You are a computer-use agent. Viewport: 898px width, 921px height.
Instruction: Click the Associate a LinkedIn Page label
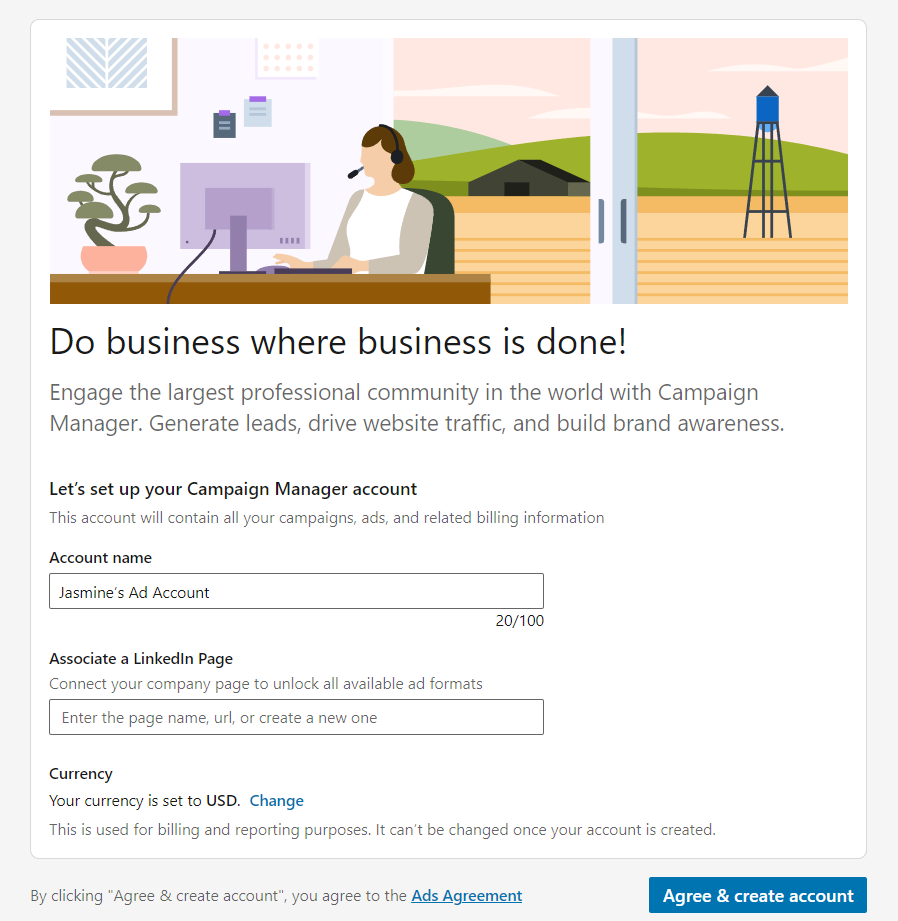[x=141, y=658]
